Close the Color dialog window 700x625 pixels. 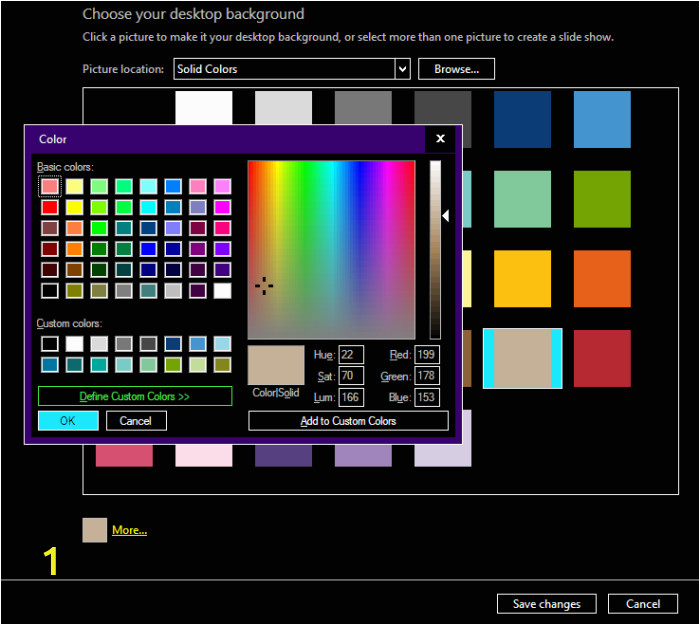tap(440, 139)
